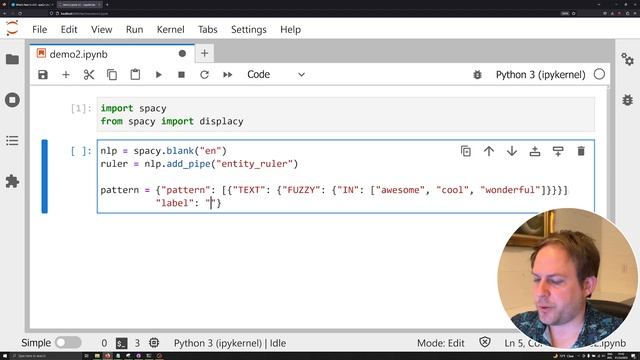Click the active cell's pattern code line

tap(333, 190)
